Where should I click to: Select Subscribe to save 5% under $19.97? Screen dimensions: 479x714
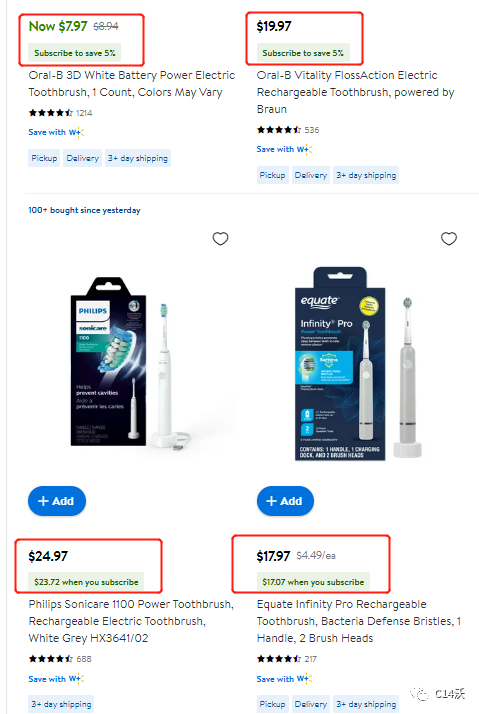point(303,53)
